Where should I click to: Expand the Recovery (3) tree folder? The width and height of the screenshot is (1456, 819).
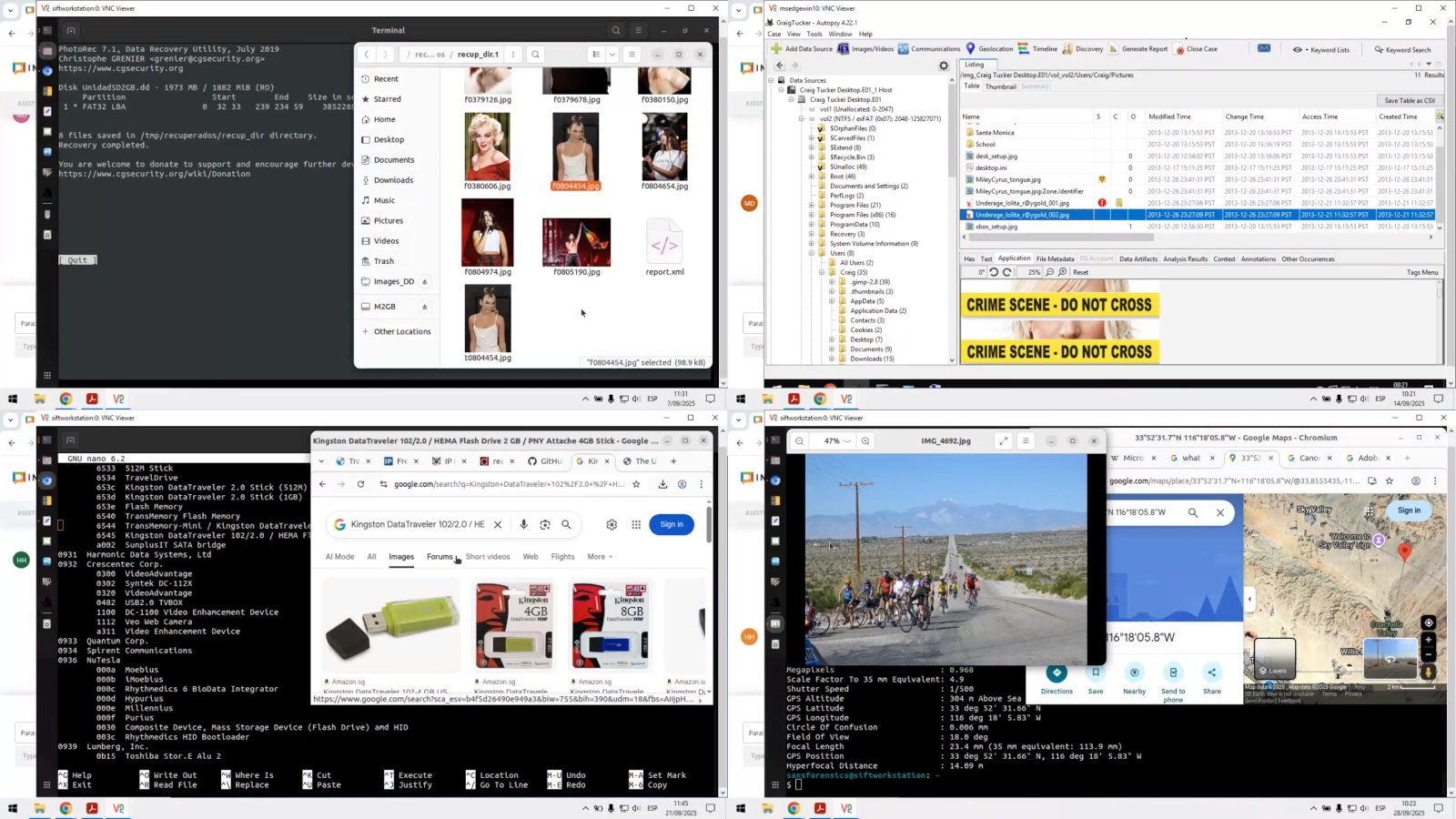(812, 234)
